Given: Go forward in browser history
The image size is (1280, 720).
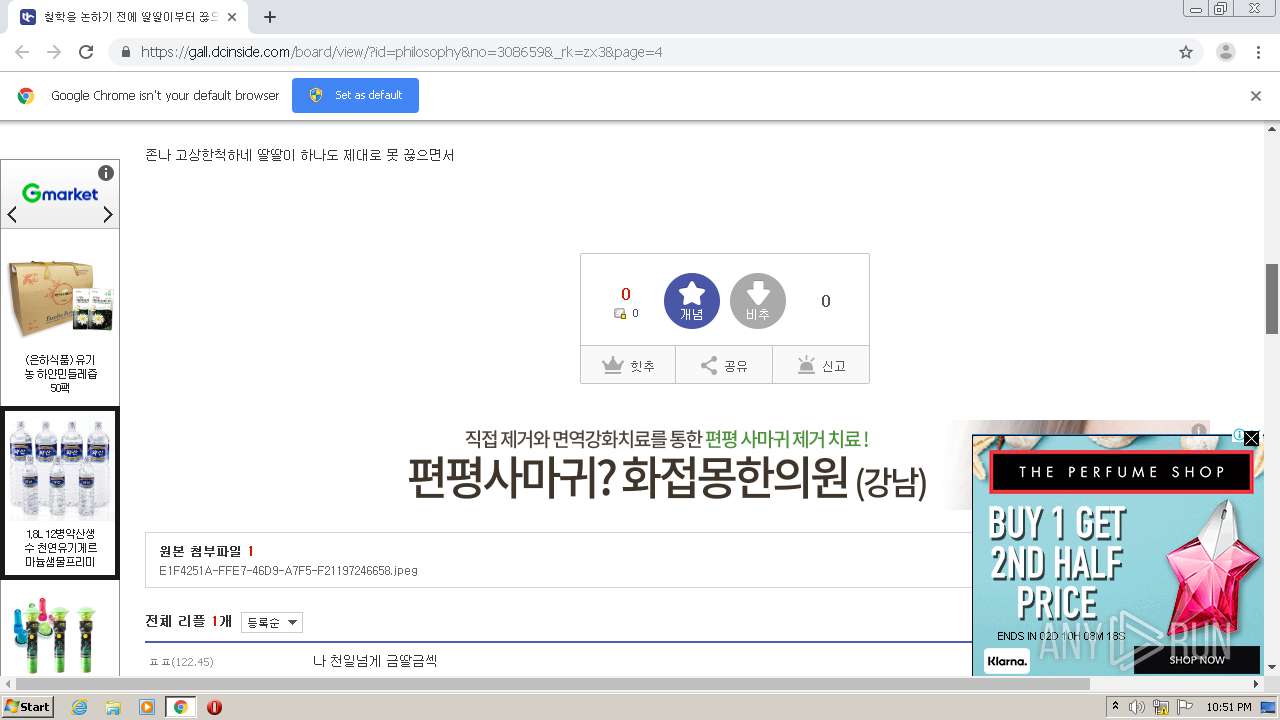Looking at the screenshot, I should tap(54, 52).
